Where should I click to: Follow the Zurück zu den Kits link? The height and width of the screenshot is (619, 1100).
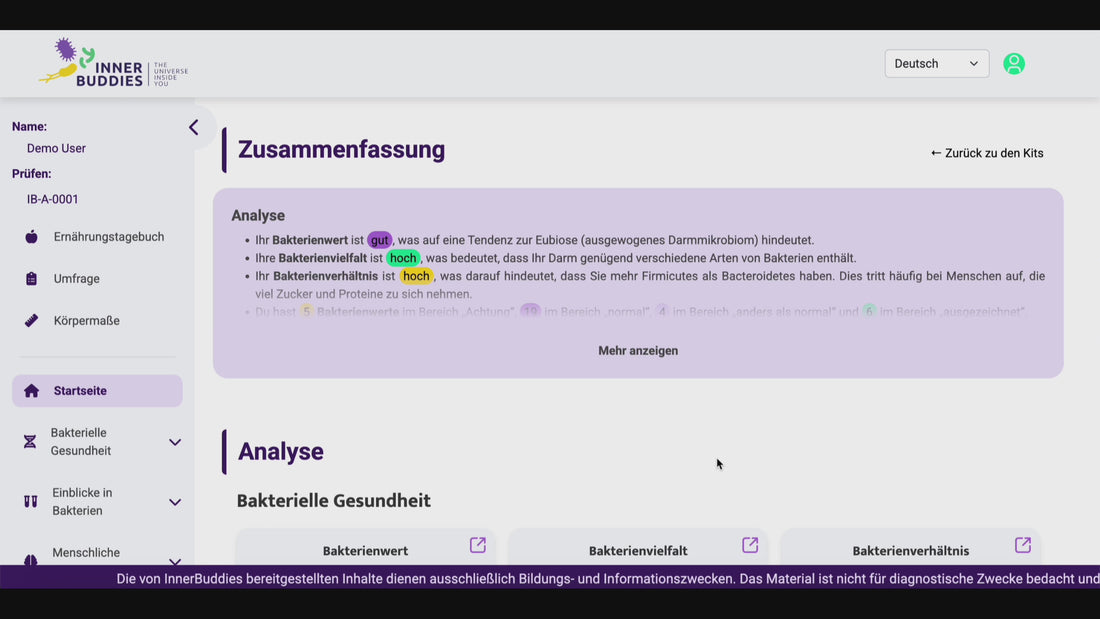pyautogui.click(x=987, y=153)
